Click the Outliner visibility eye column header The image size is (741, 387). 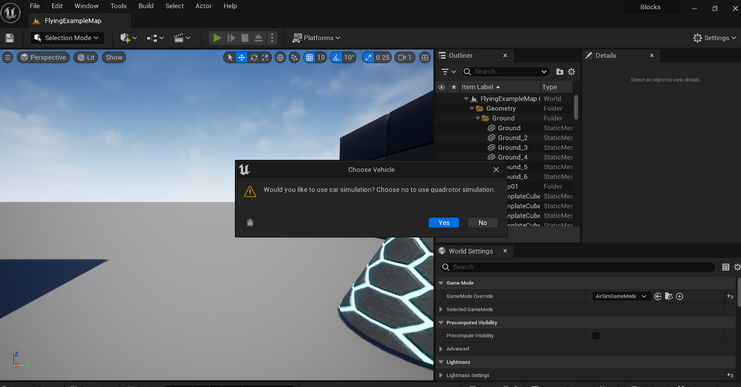pos(441,87)
